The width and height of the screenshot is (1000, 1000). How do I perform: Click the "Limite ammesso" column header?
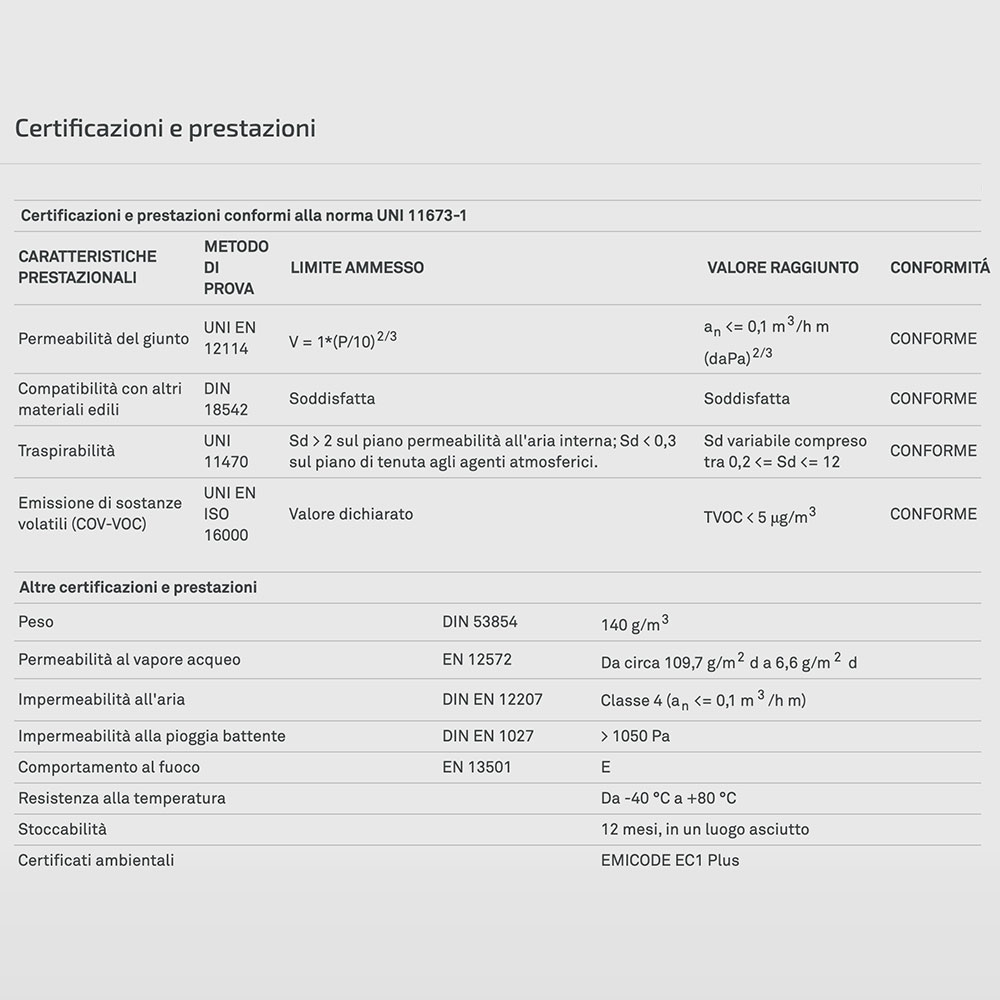356,267
